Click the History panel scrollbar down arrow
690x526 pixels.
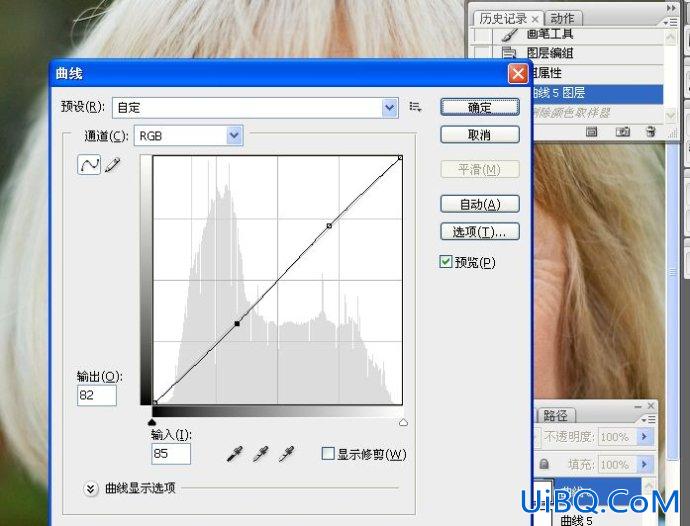tap(670, 115)
